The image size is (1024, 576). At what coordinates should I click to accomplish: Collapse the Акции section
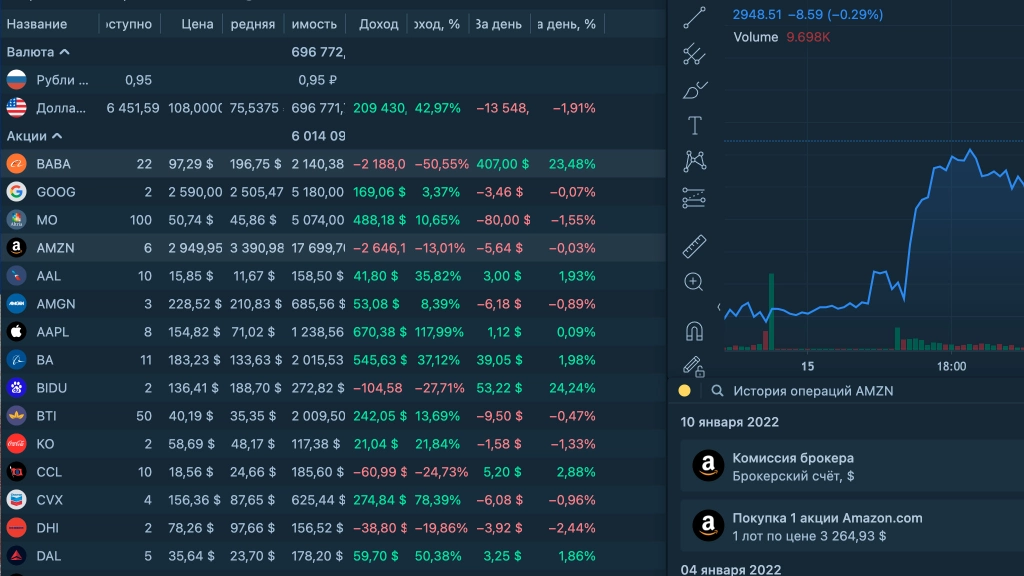coord(57,136)
